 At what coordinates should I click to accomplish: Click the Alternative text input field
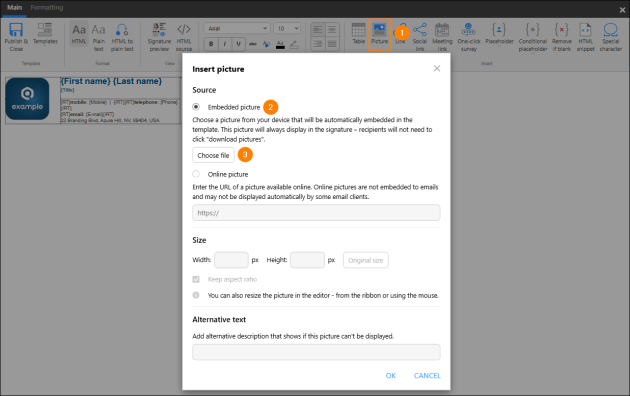tap(316, 352)
